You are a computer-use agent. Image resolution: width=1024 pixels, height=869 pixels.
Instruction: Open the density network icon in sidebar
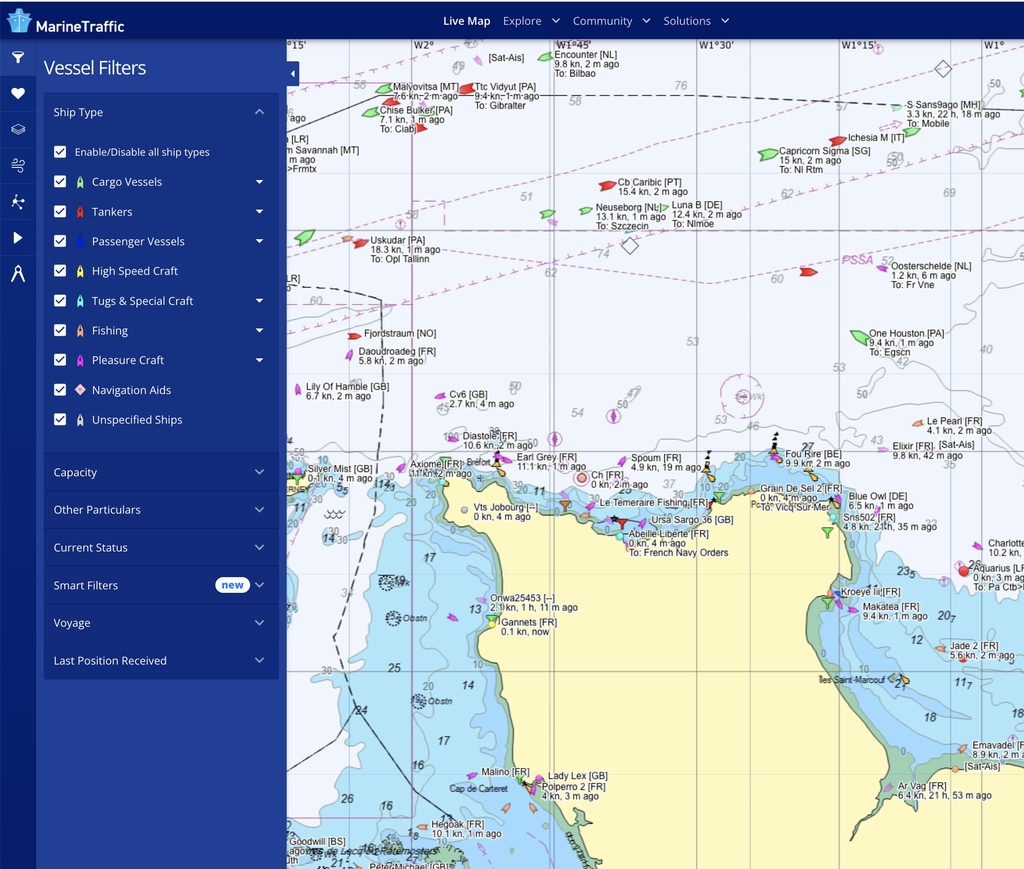point(18,202)
